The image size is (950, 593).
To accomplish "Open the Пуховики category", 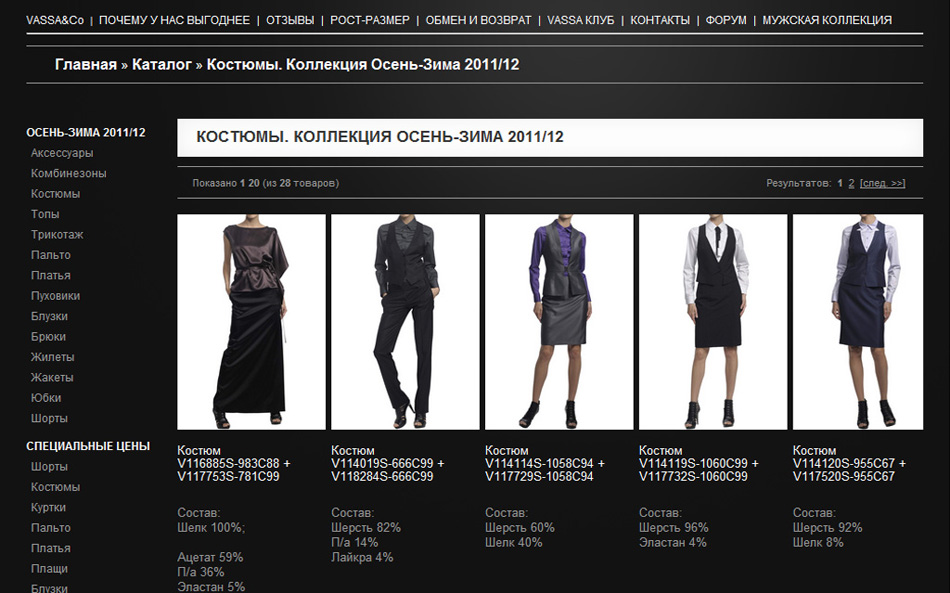I will (57, 295).
